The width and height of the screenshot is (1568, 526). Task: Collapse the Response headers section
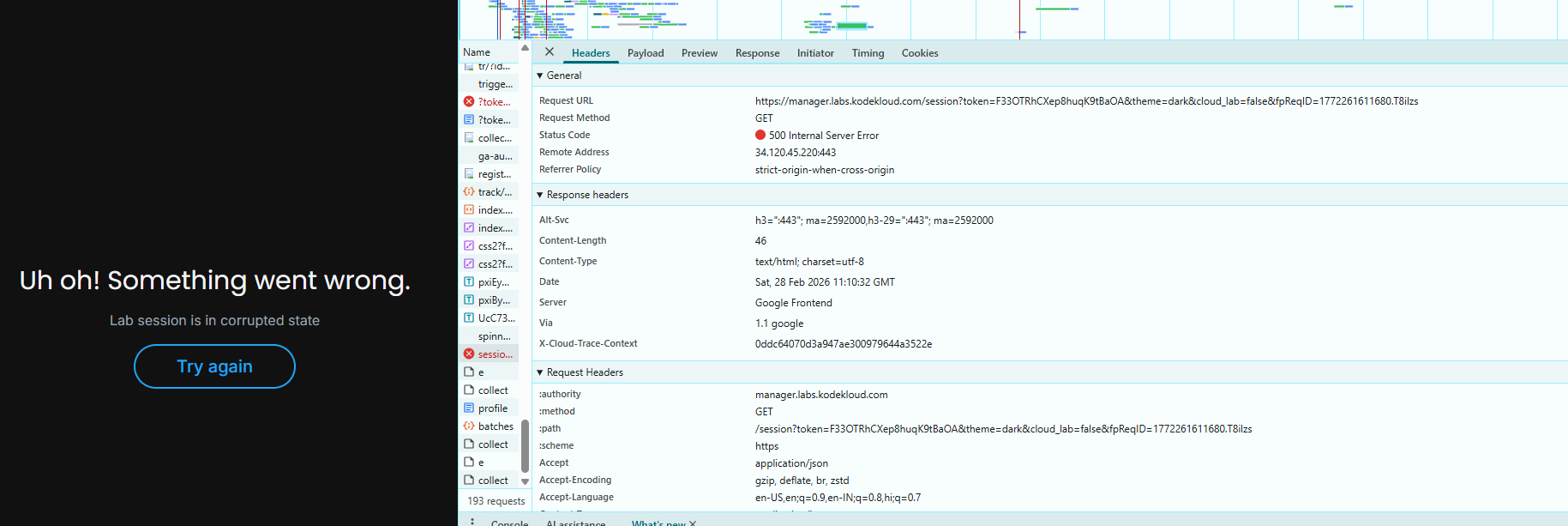click(540, 195)
